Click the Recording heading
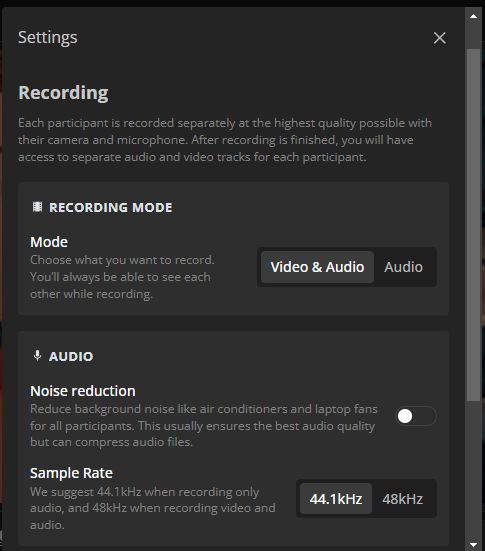 point(63,93)
